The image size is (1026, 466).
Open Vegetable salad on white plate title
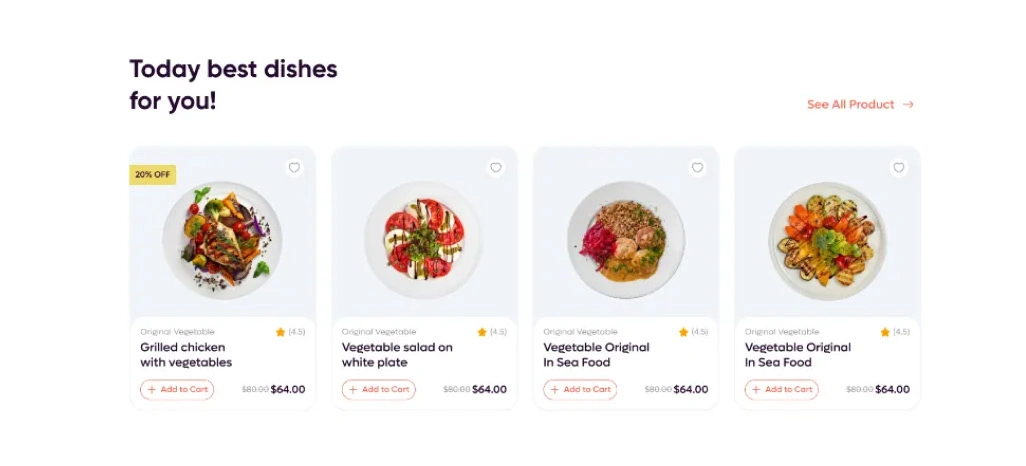(397, 355)
